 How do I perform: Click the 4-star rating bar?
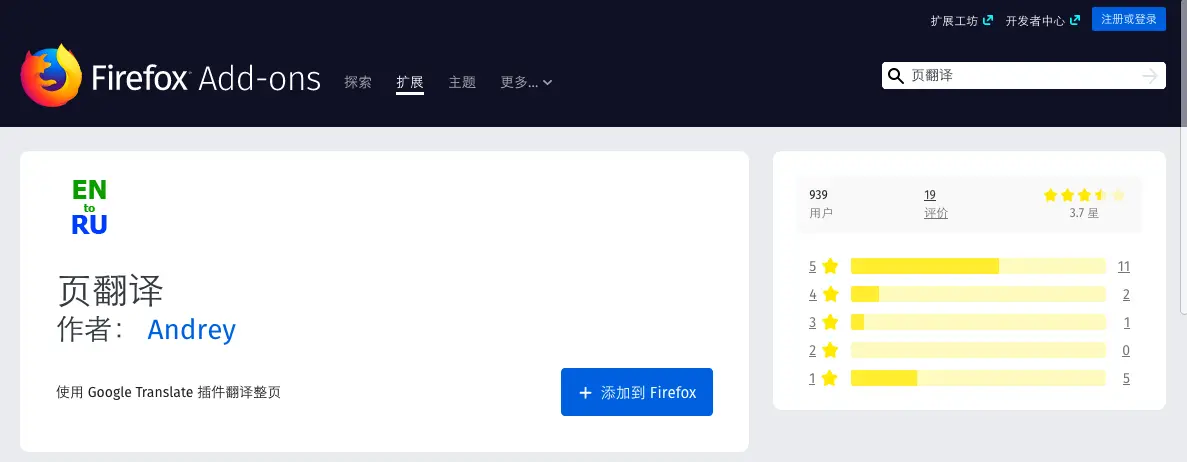pos(978,294)
